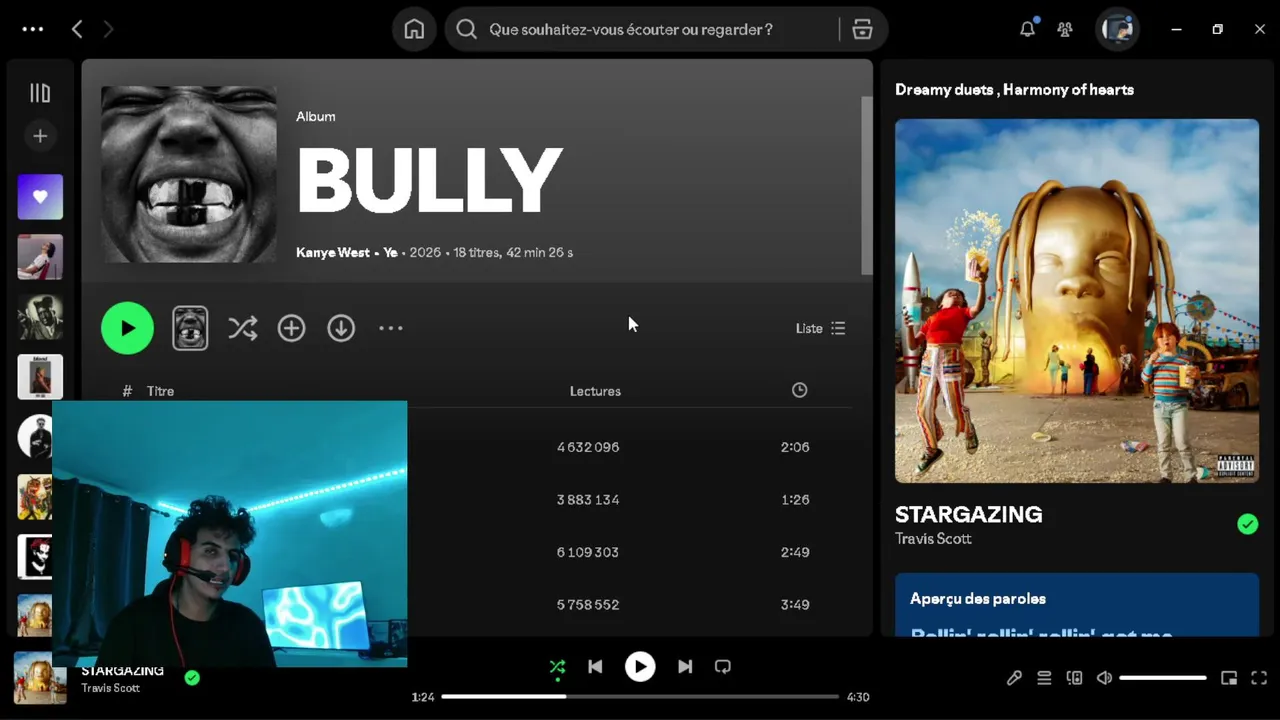
Task: Open the Aperçu des paroles card
Action: pyautogui.click(x=1077, y=604)
